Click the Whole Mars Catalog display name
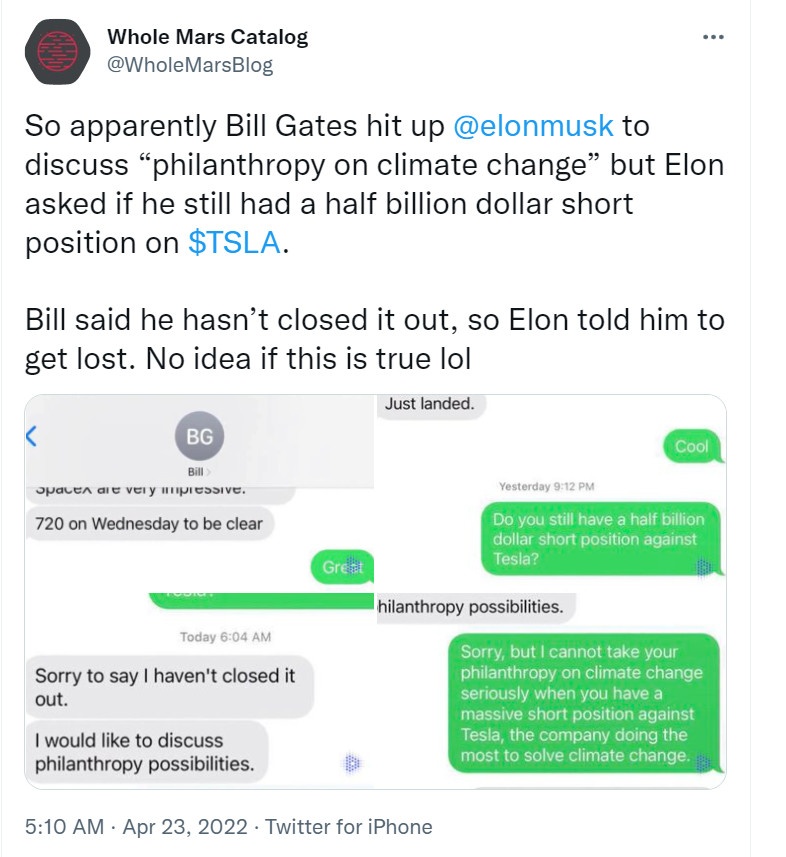 point(205,37)
